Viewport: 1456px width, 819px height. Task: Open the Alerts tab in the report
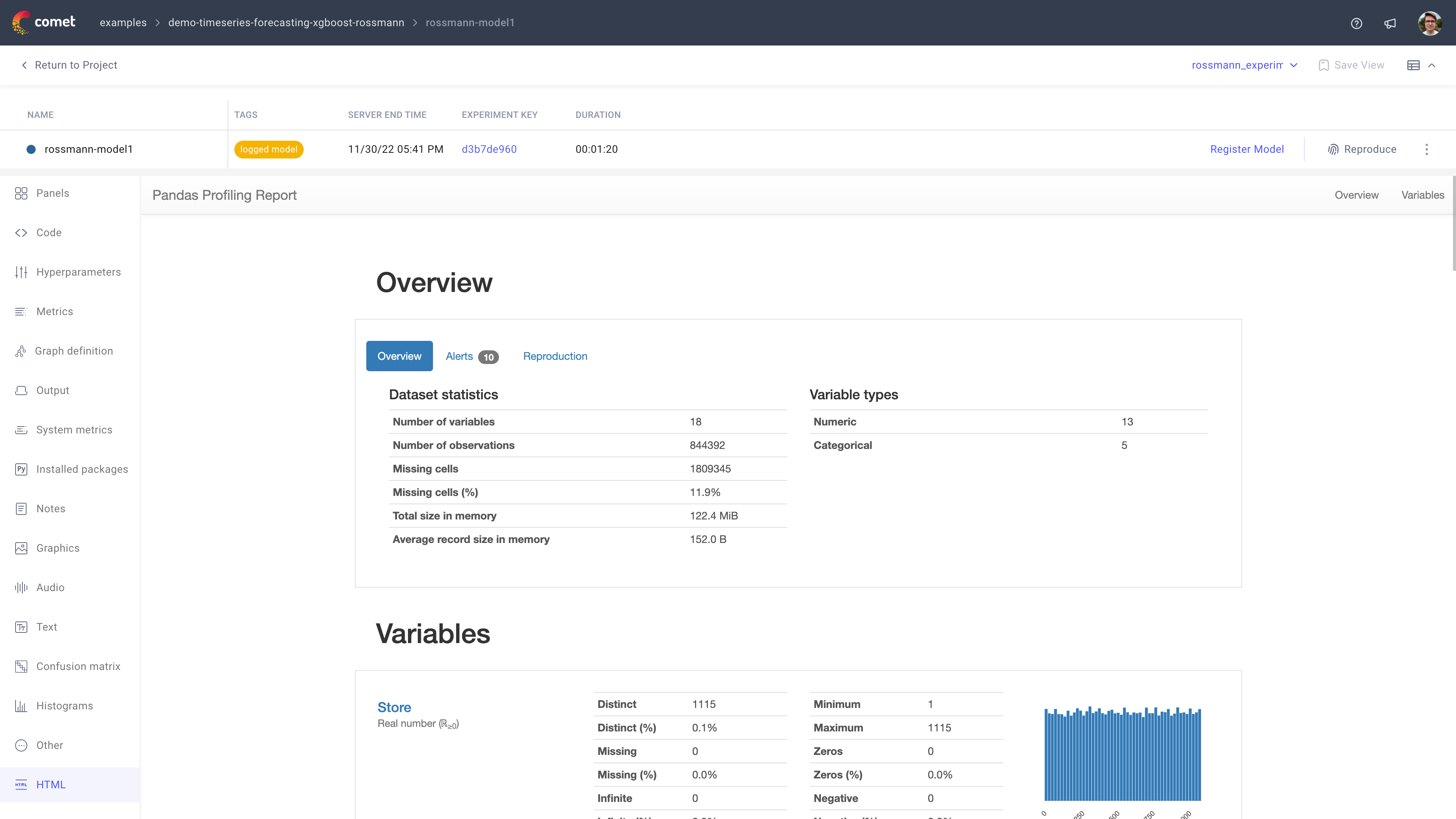tap(459, 356)
